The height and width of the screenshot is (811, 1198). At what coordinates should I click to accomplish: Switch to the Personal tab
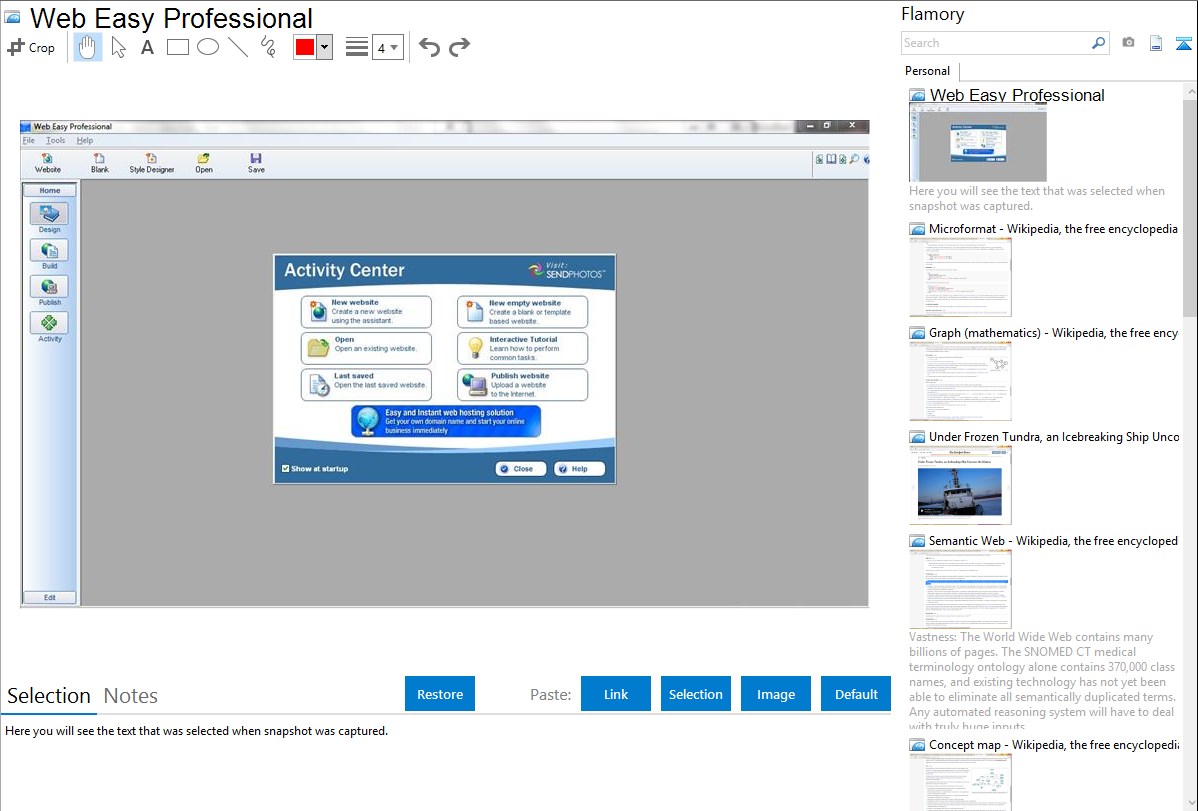pos(928,71)
